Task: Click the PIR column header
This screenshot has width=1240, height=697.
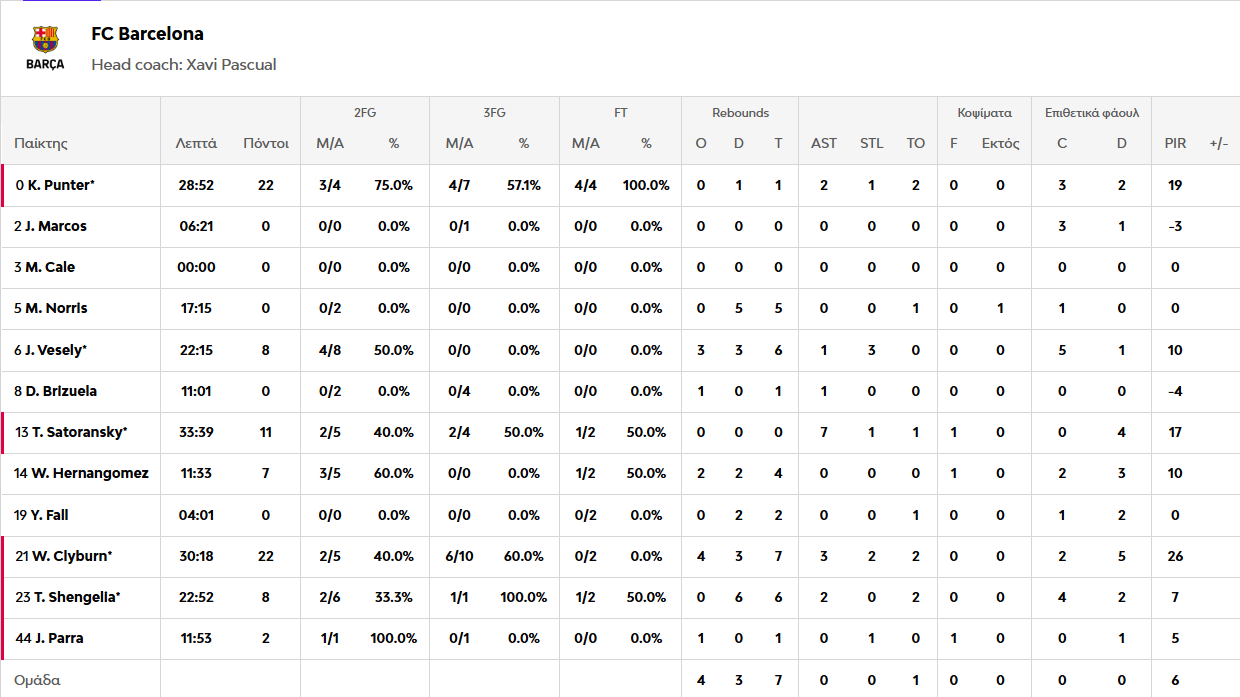Action: coord(1175,143)
